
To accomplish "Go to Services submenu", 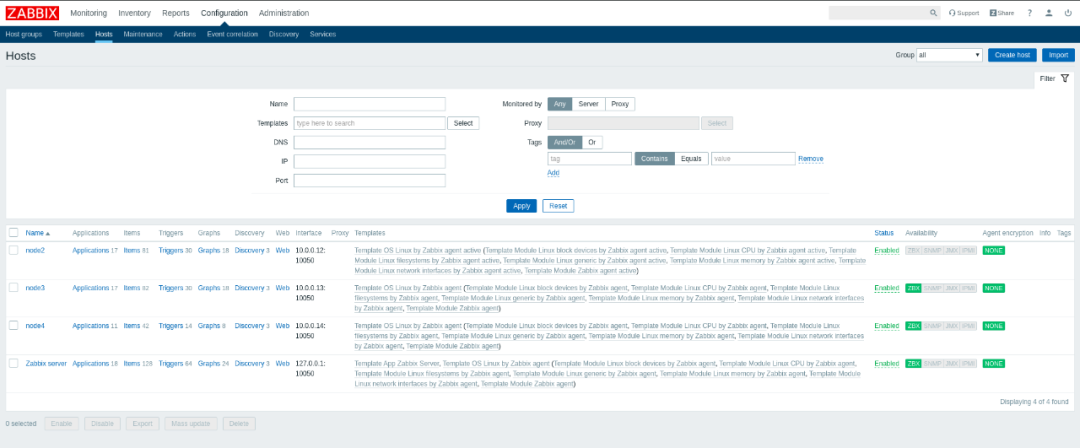I will coord(323,34).
